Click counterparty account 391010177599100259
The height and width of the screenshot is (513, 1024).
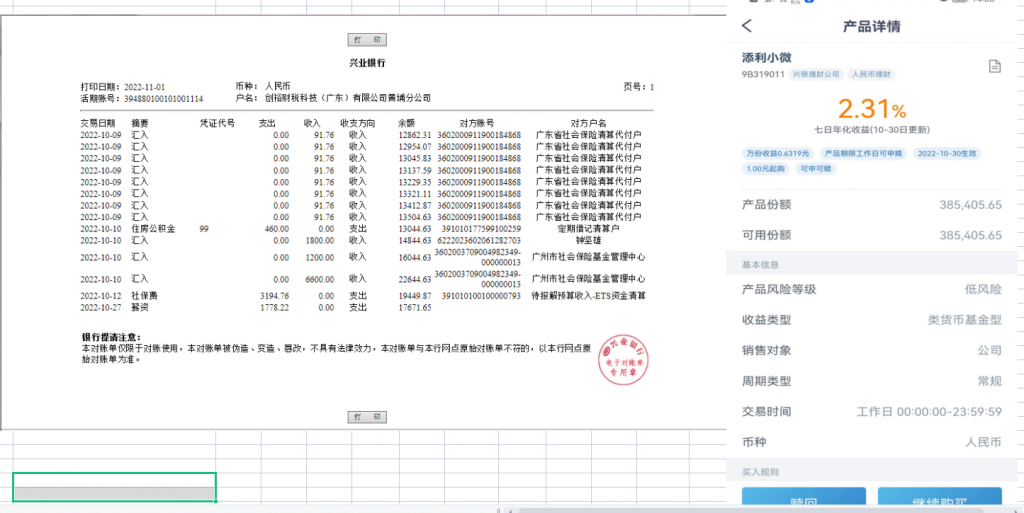click(481, 228)
